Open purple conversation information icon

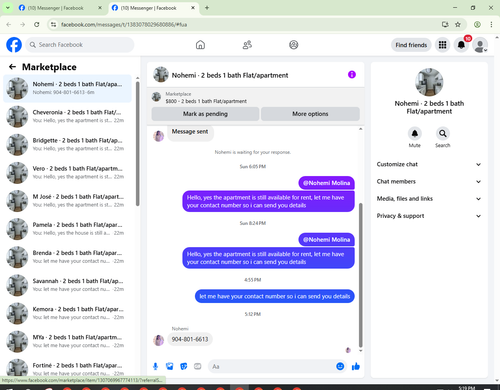pos(352,75)
